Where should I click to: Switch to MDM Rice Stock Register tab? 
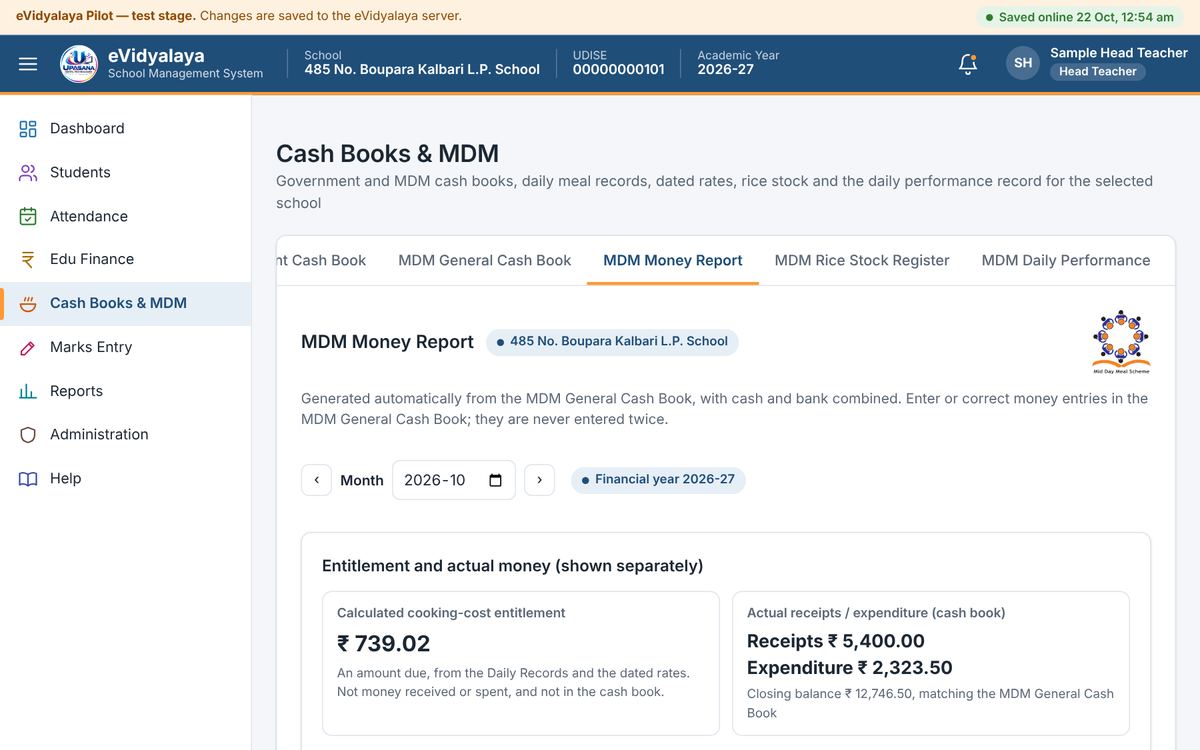coord(862,260)
